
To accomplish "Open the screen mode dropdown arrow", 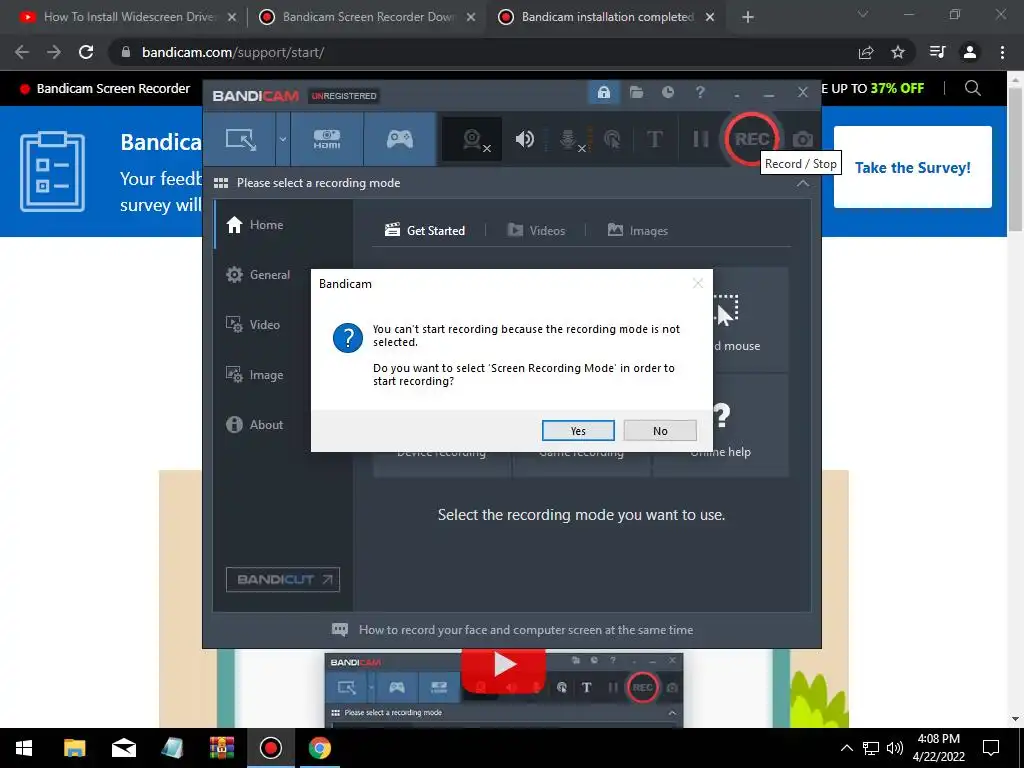I will click(x=283, y=139).
